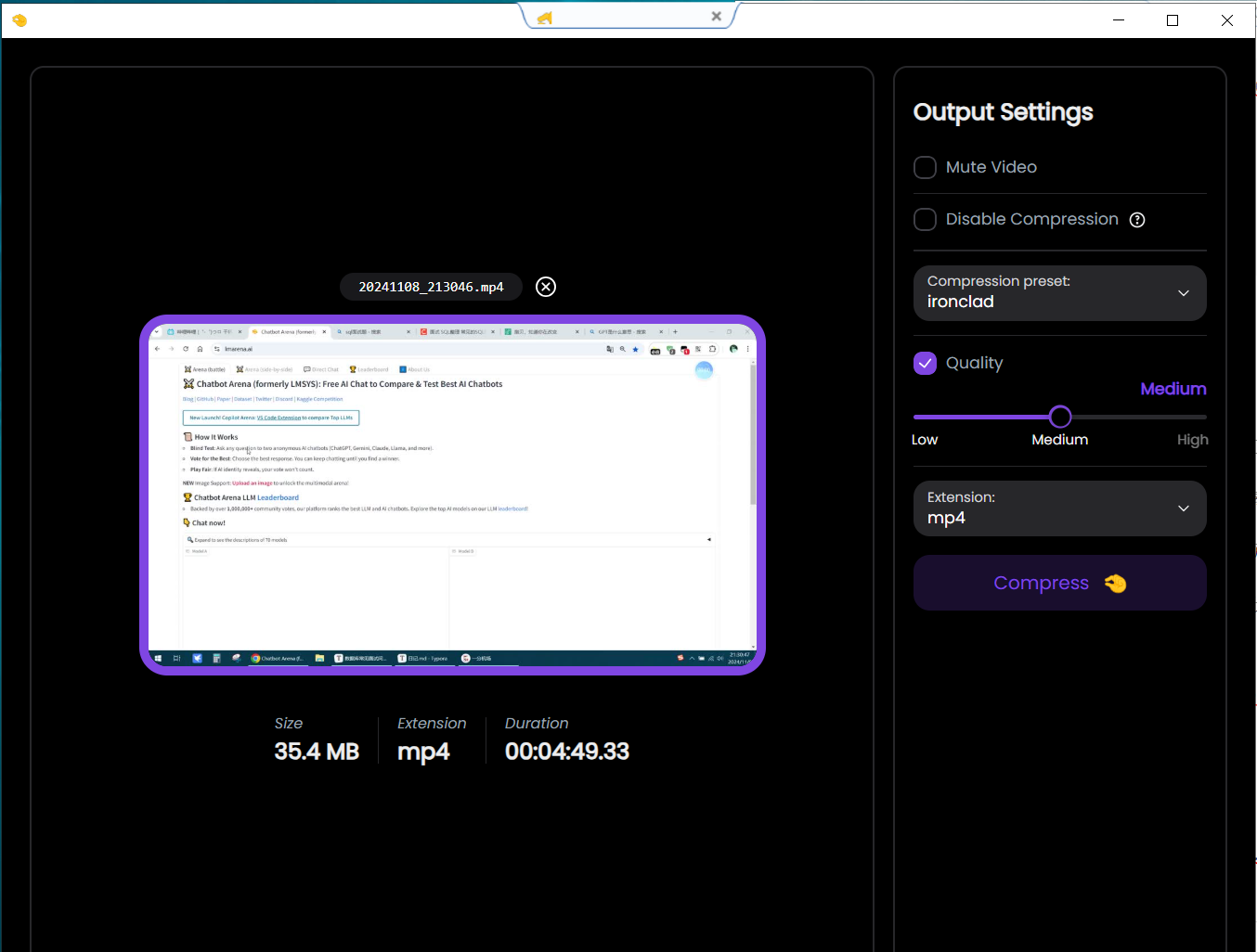Click the 00:04:49.33 duration value
The image size is (1257, 952).
567,752
